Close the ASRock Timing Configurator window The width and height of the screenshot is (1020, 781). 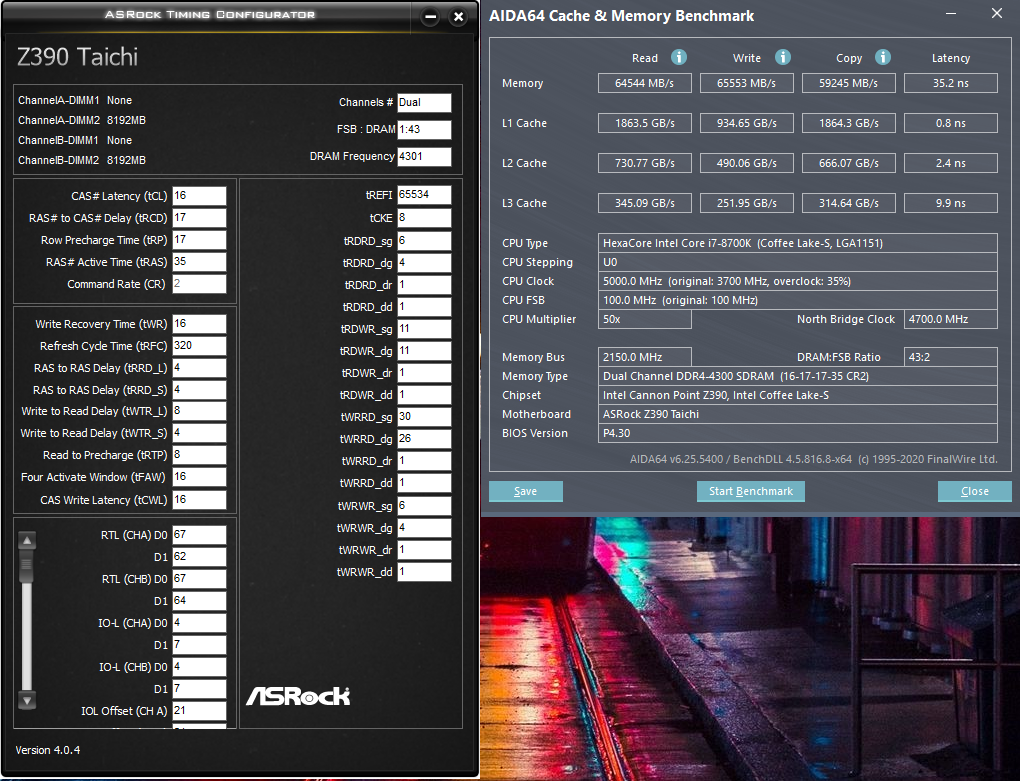point(458,17)
